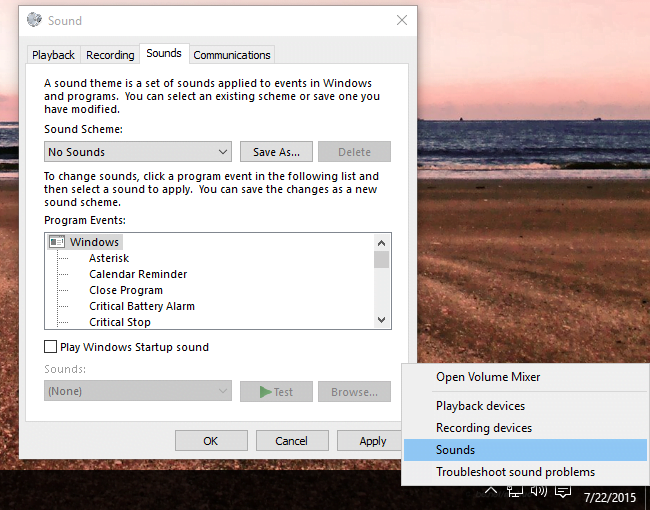
Task: Click the taskbar volume speaker icon
Action: coord(538,492)
